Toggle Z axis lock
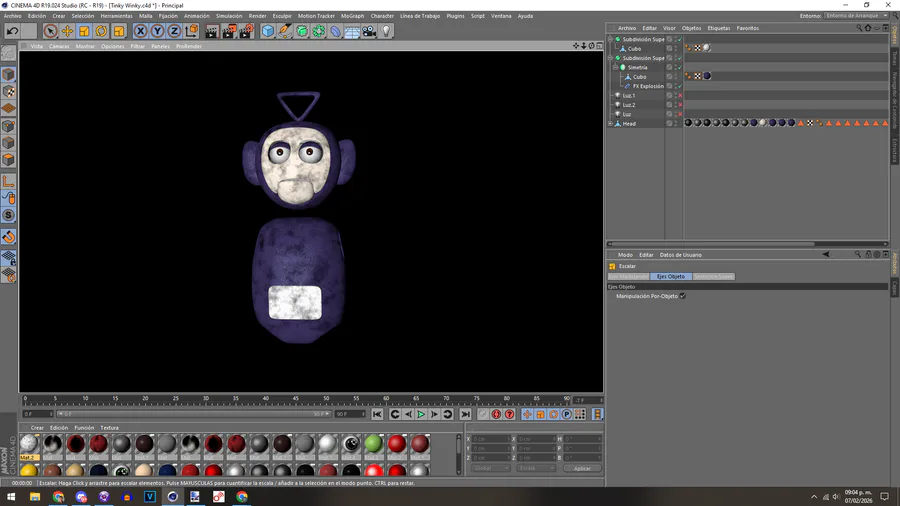Screen dimensions: 900x506 (174, 31)
